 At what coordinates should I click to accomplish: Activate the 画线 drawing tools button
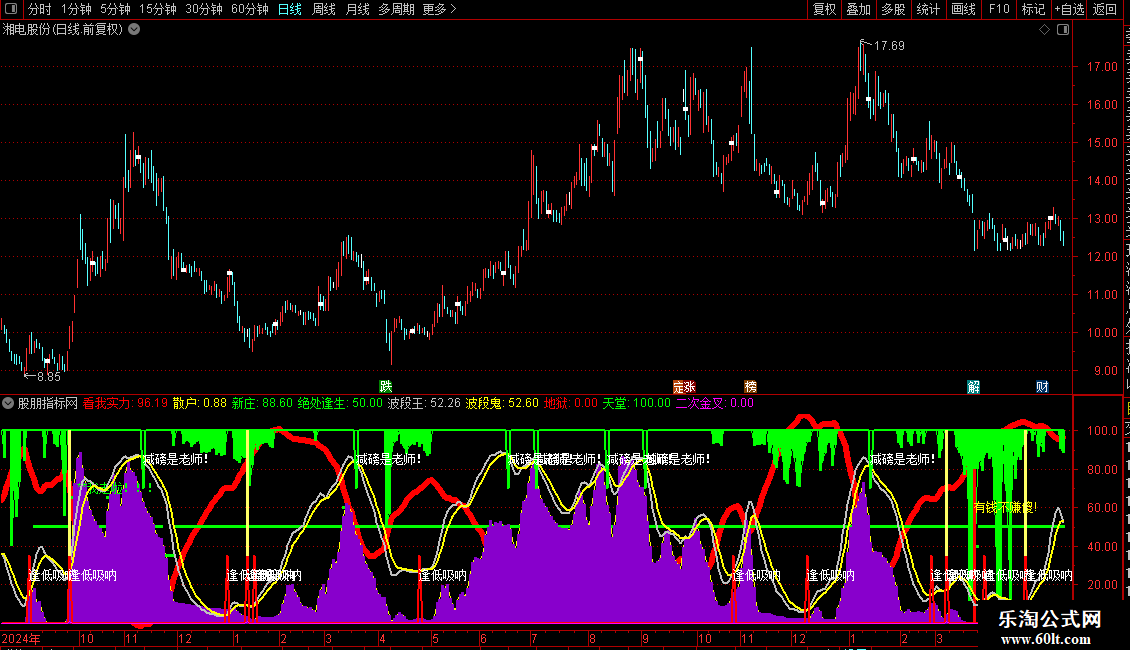[x=963, y=9]
